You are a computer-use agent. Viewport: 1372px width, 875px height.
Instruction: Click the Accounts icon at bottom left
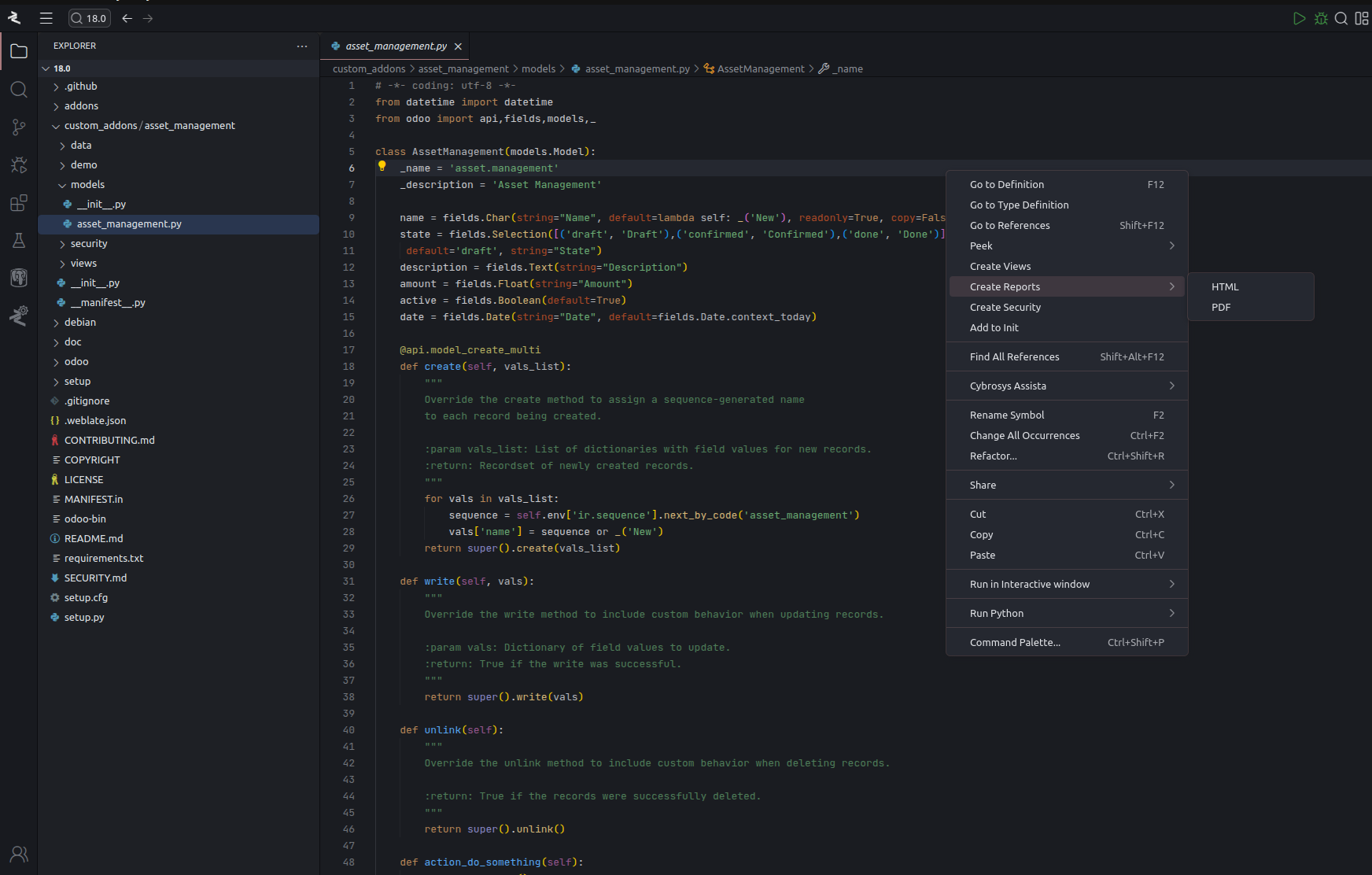point(19,854)
